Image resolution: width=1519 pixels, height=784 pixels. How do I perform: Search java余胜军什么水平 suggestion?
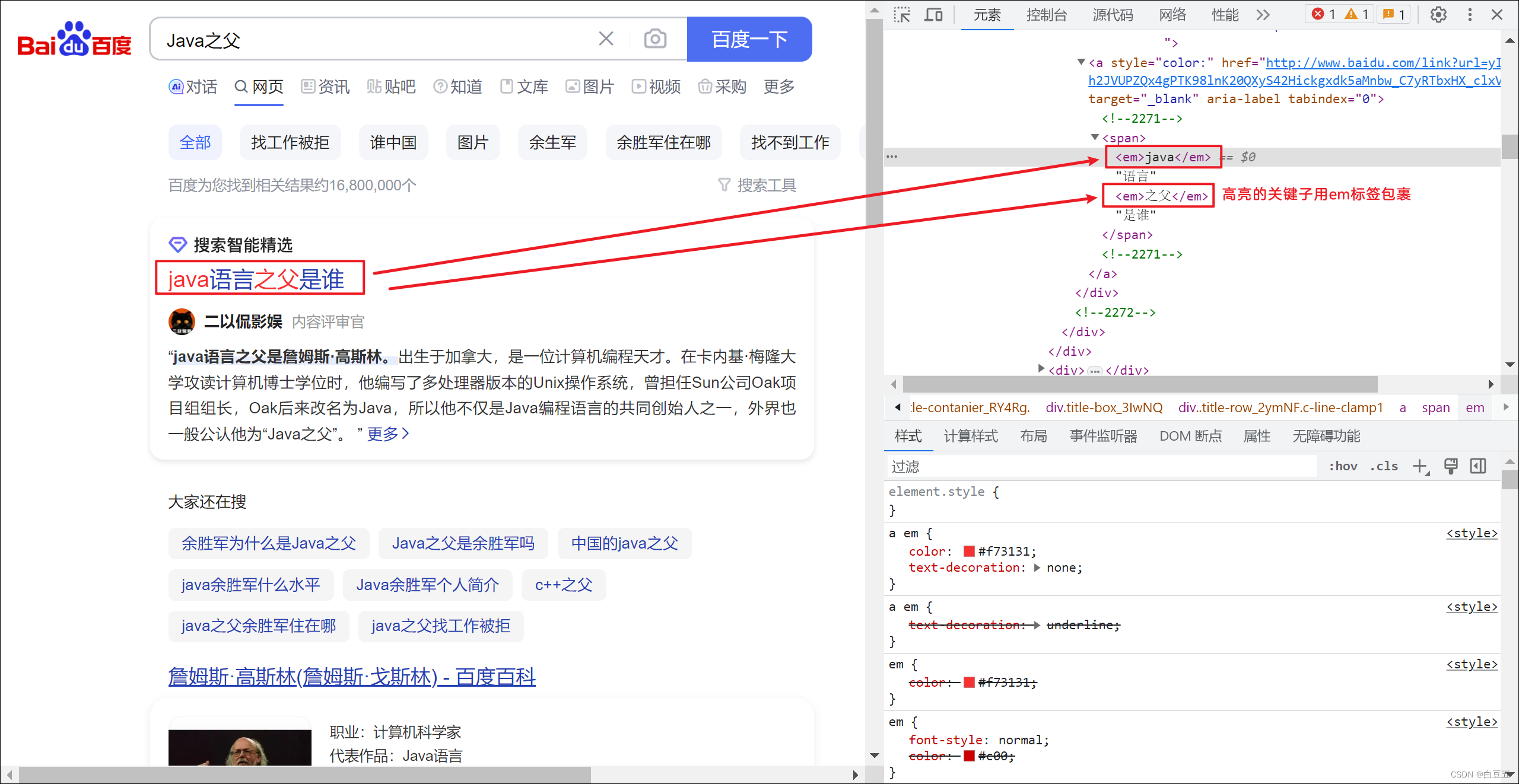point(251,585)
